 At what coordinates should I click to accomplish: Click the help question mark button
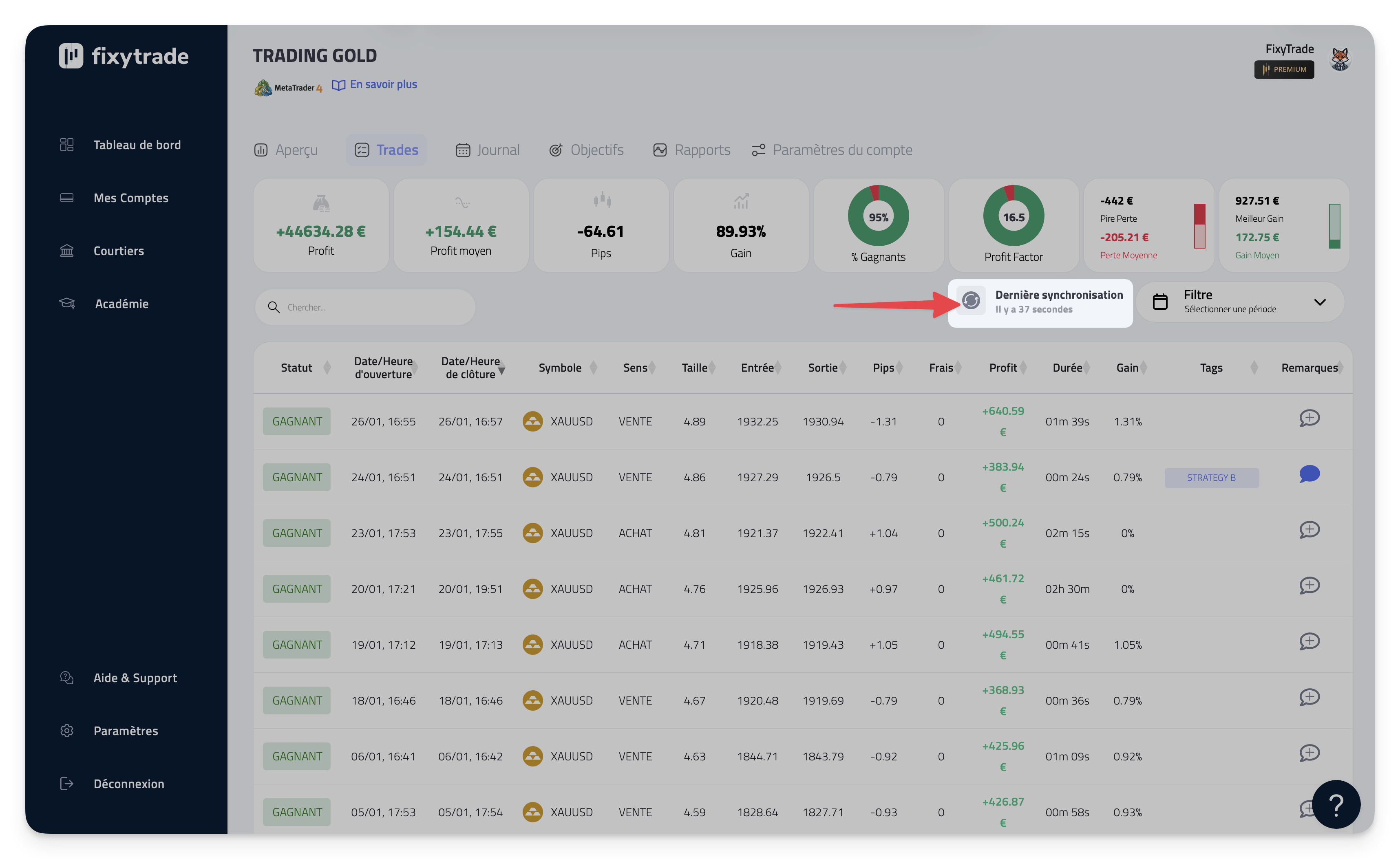tap(1336, 804)
